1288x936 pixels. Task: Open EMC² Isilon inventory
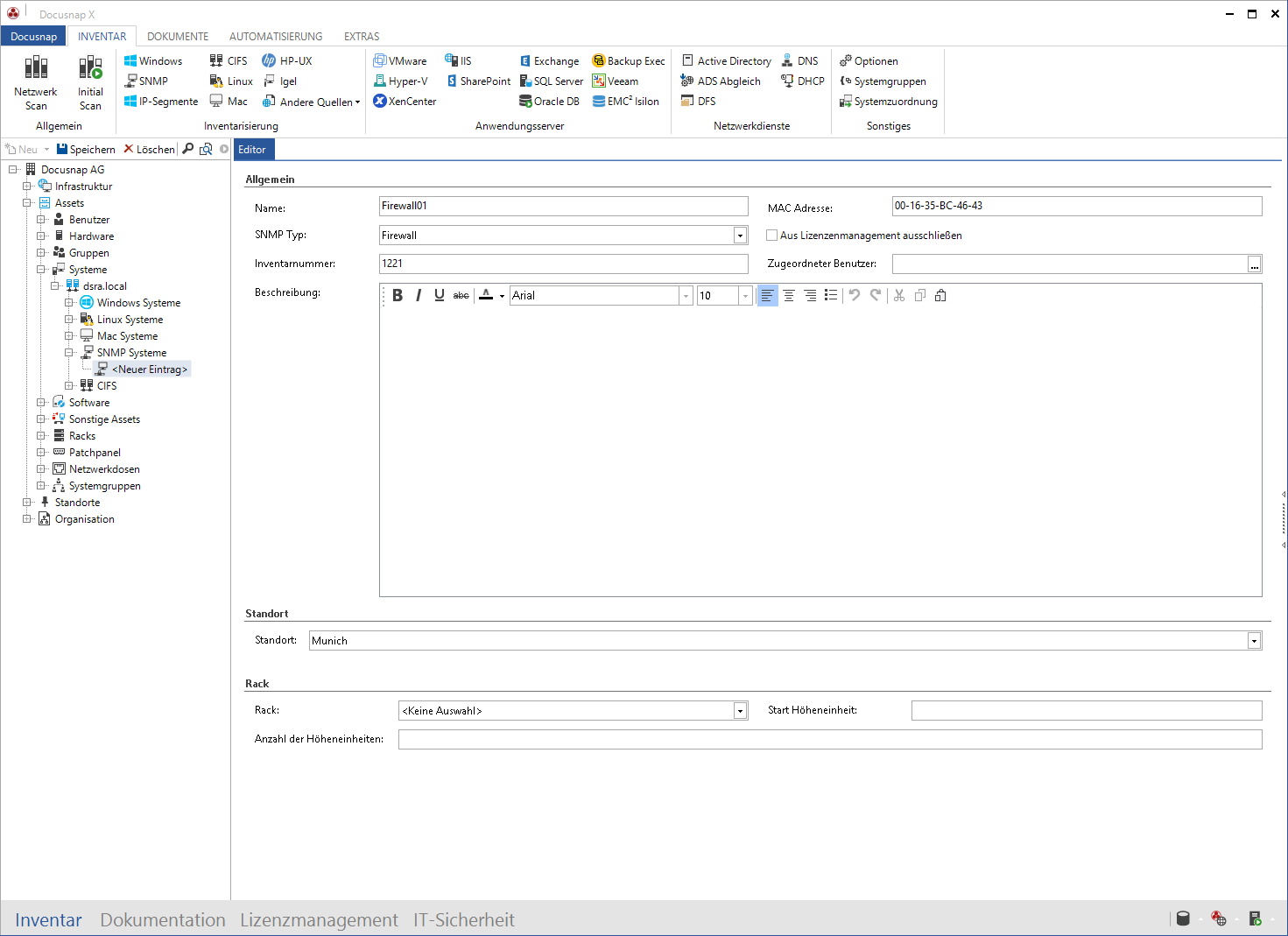626,102
